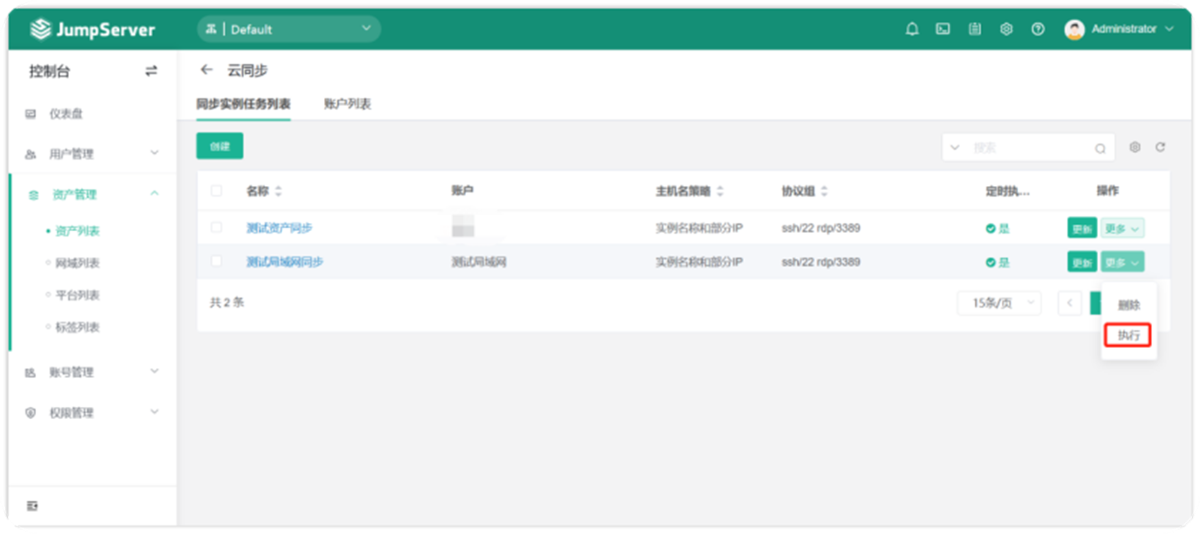Open the 测试局域网同步 task link
1200x534 pixels.
coord(285,262)
